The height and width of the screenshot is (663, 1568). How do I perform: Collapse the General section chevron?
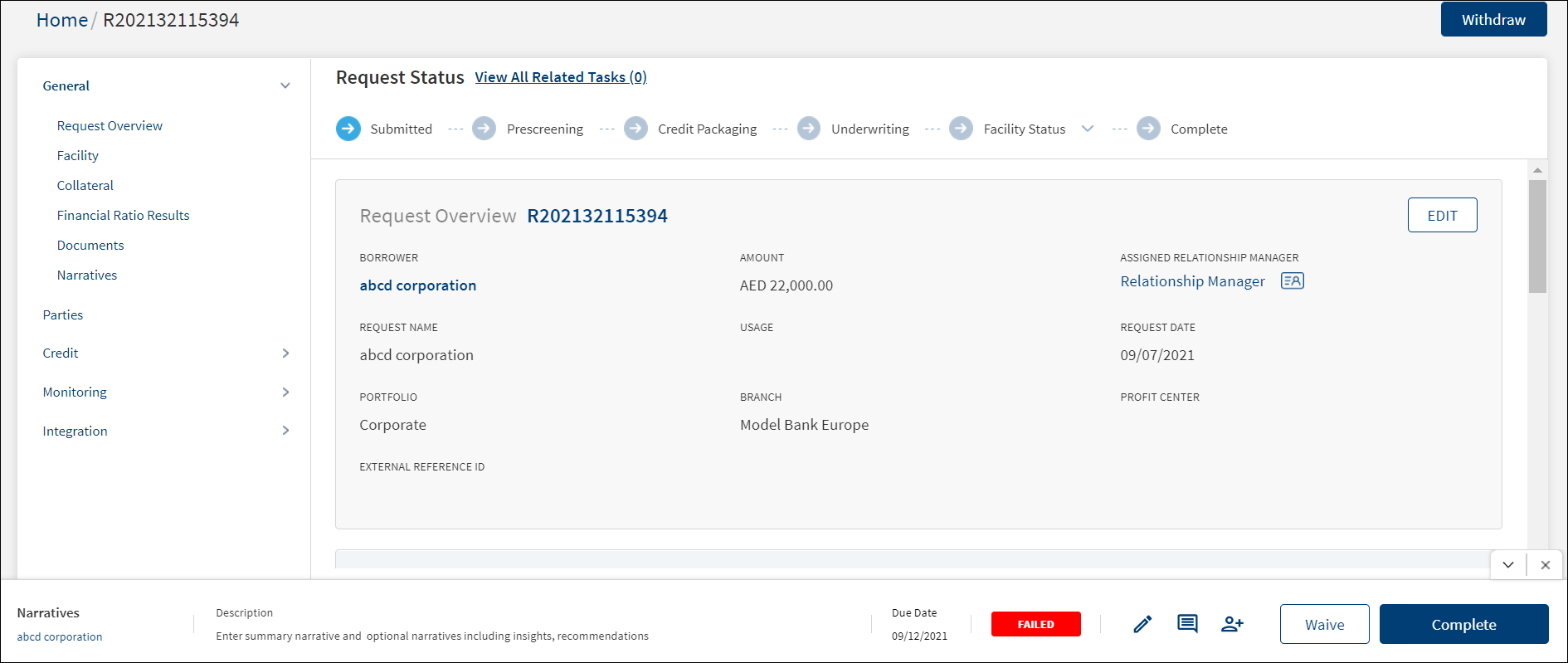click(x=285, y=85)
